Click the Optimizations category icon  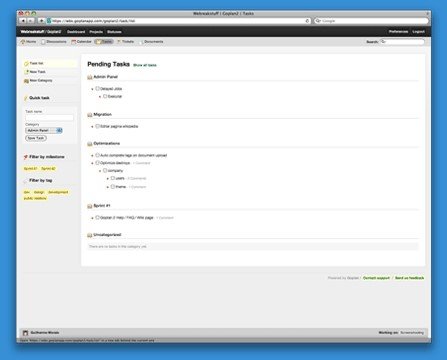[x=90, y=144]
